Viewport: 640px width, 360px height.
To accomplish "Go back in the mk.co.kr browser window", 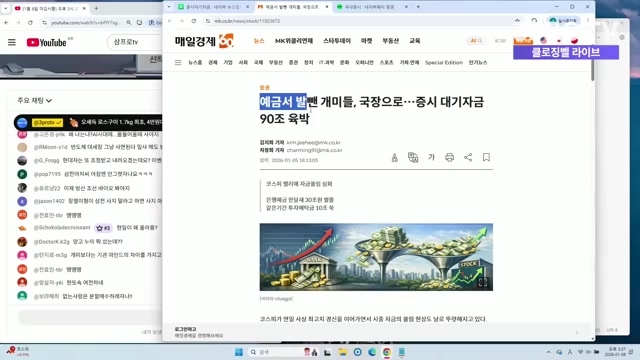I will (170, 21).
